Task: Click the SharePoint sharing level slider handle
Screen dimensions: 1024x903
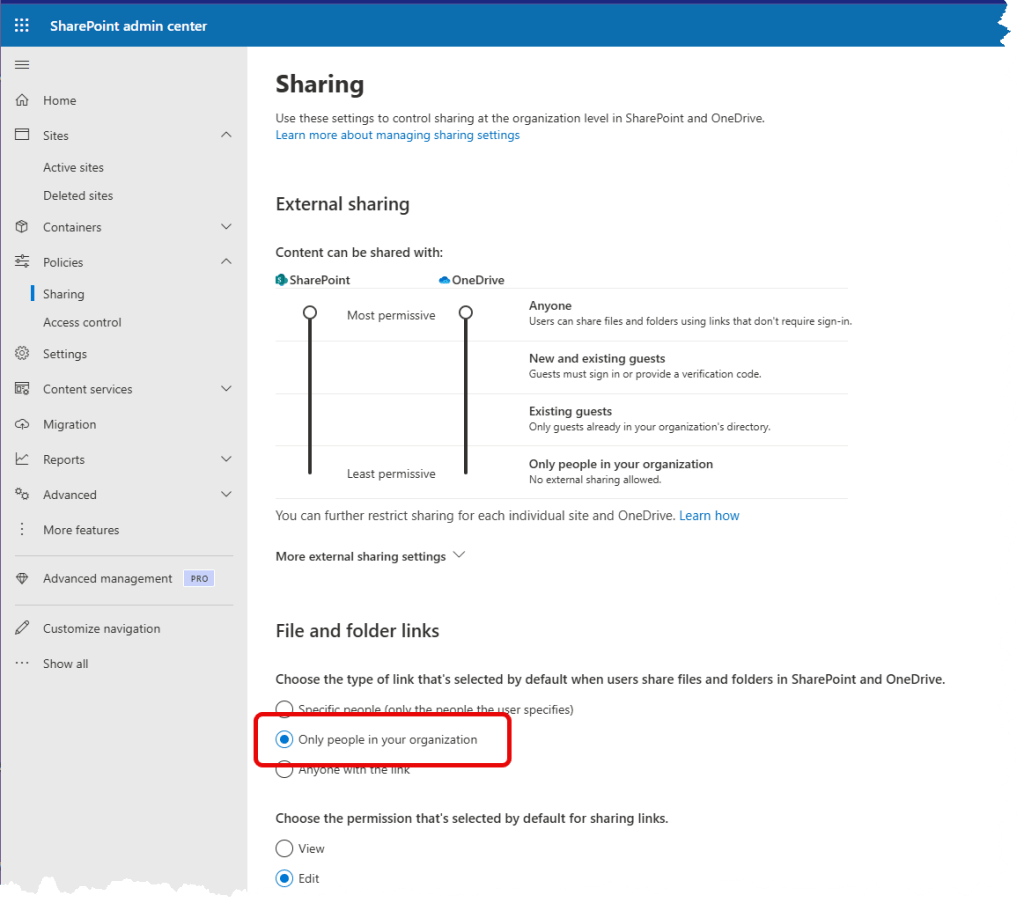Action: [310, 313]
